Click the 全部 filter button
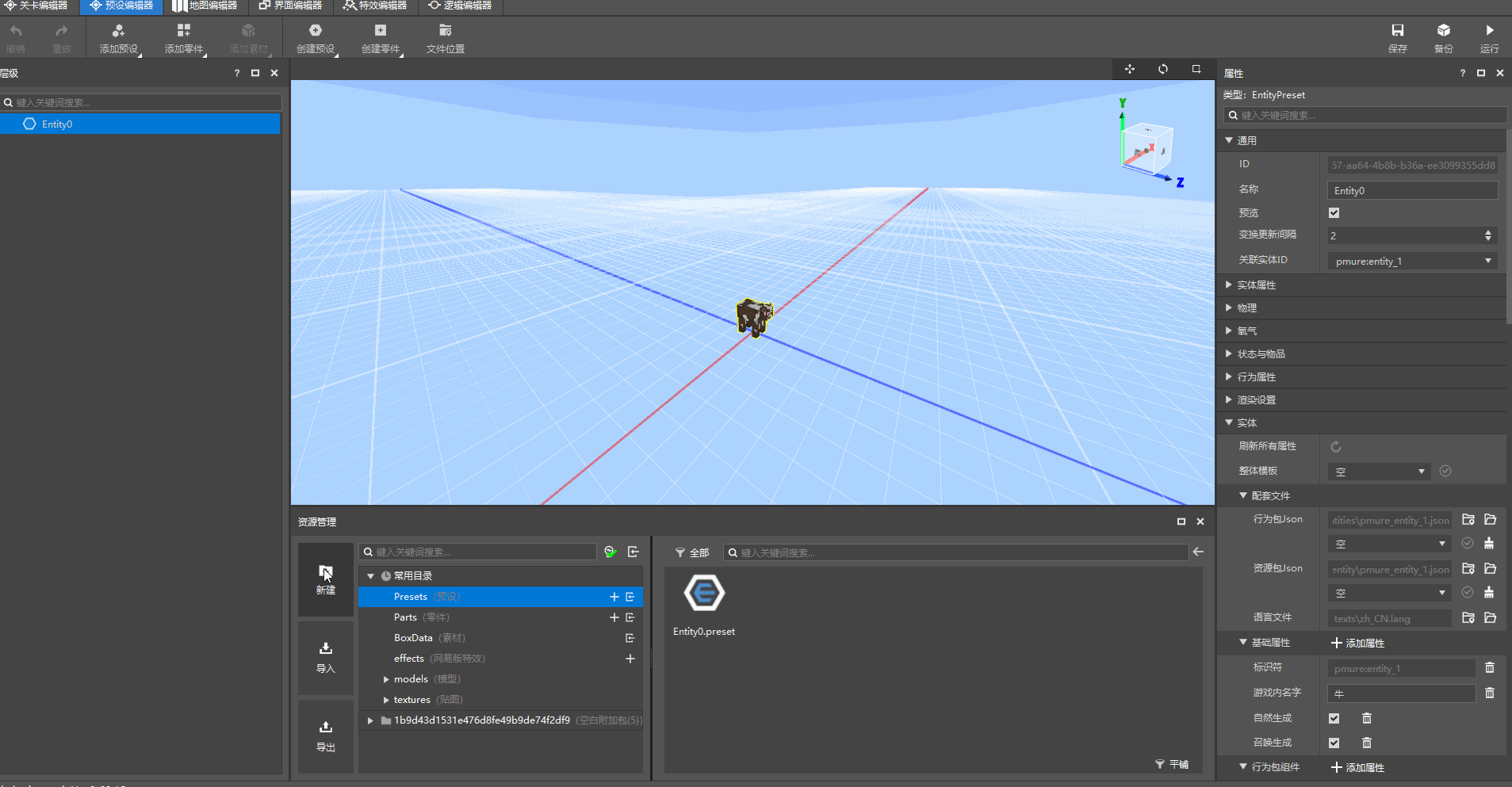The image size is (1512, 787). click(x=692, y=552)
